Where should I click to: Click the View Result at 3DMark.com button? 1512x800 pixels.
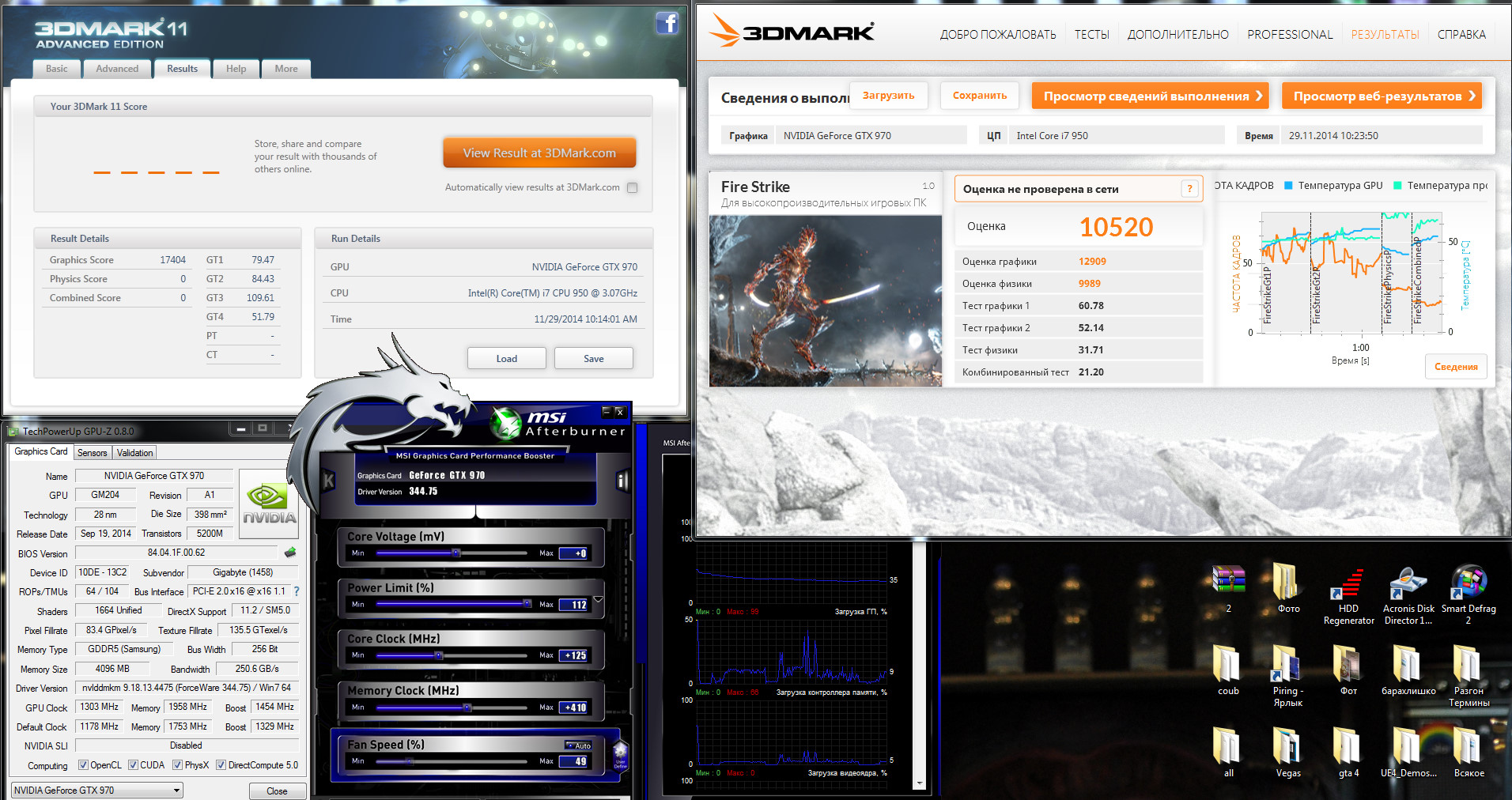(x=539, y=153)
